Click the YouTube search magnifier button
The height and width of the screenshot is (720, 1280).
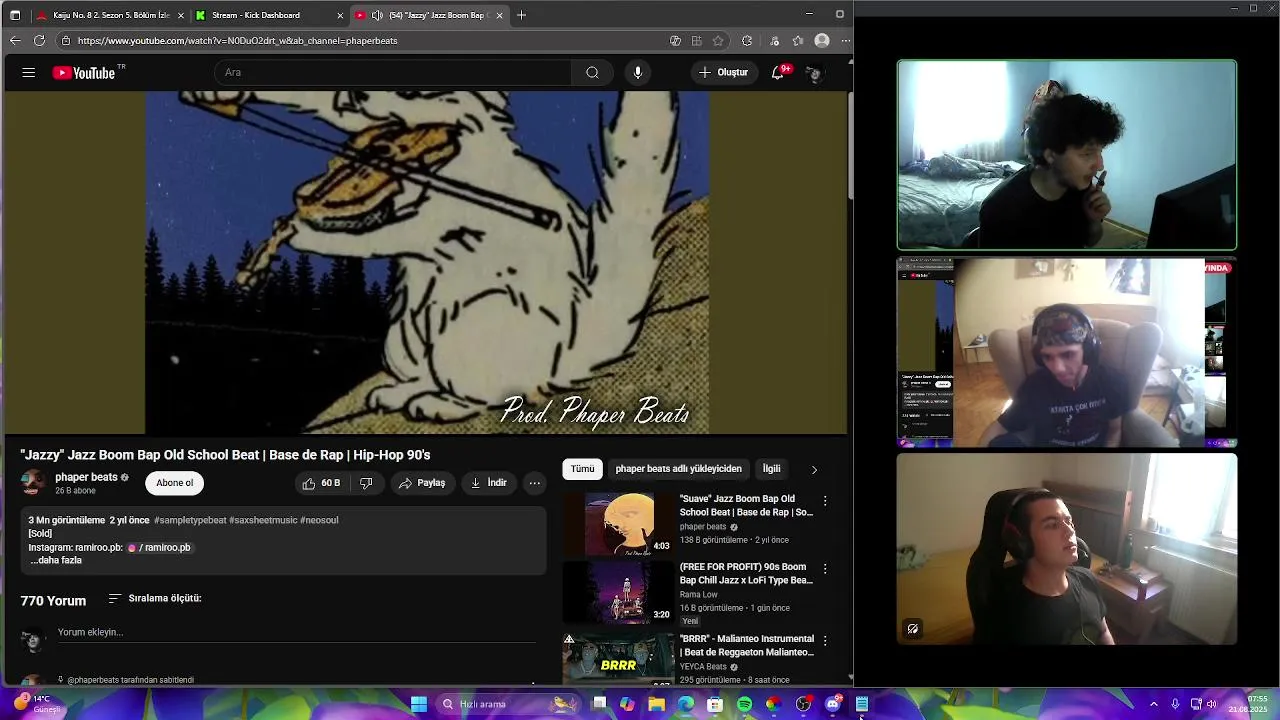coord(592,72)
